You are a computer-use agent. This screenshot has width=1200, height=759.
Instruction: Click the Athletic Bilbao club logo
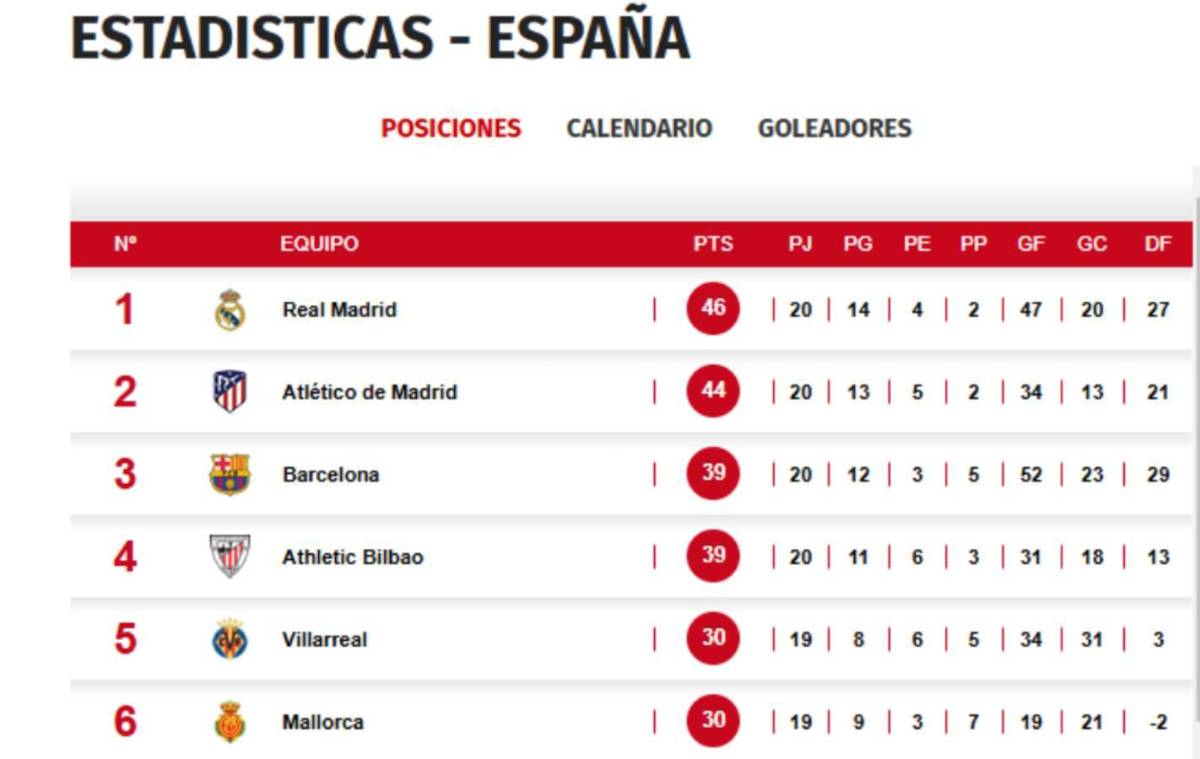(229, 557)
